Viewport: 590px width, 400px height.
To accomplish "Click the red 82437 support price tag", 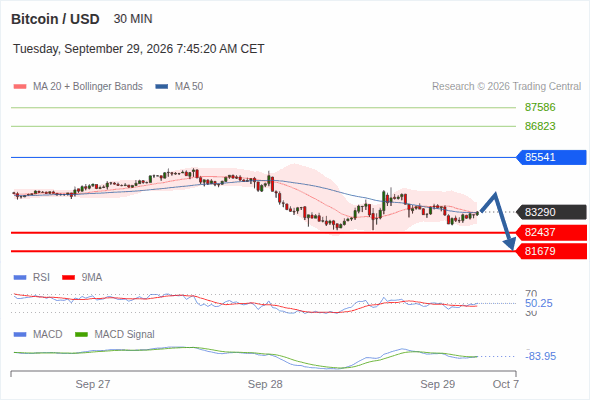I will pyautogui.click(x=551, y=232).
